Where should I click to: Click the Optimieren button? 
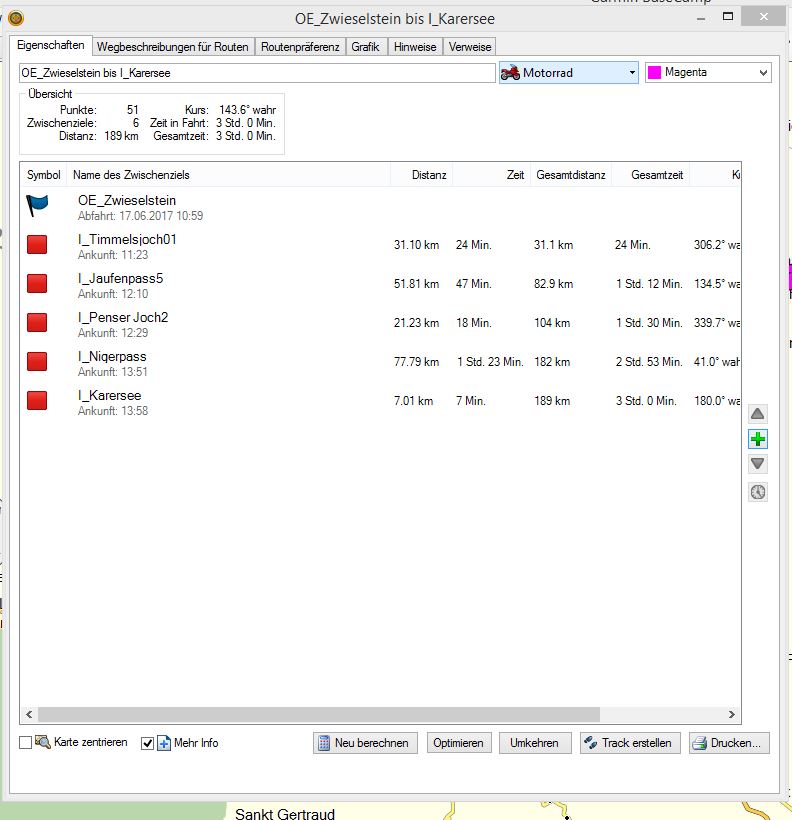pyautogui.click(x=458, y=743)
